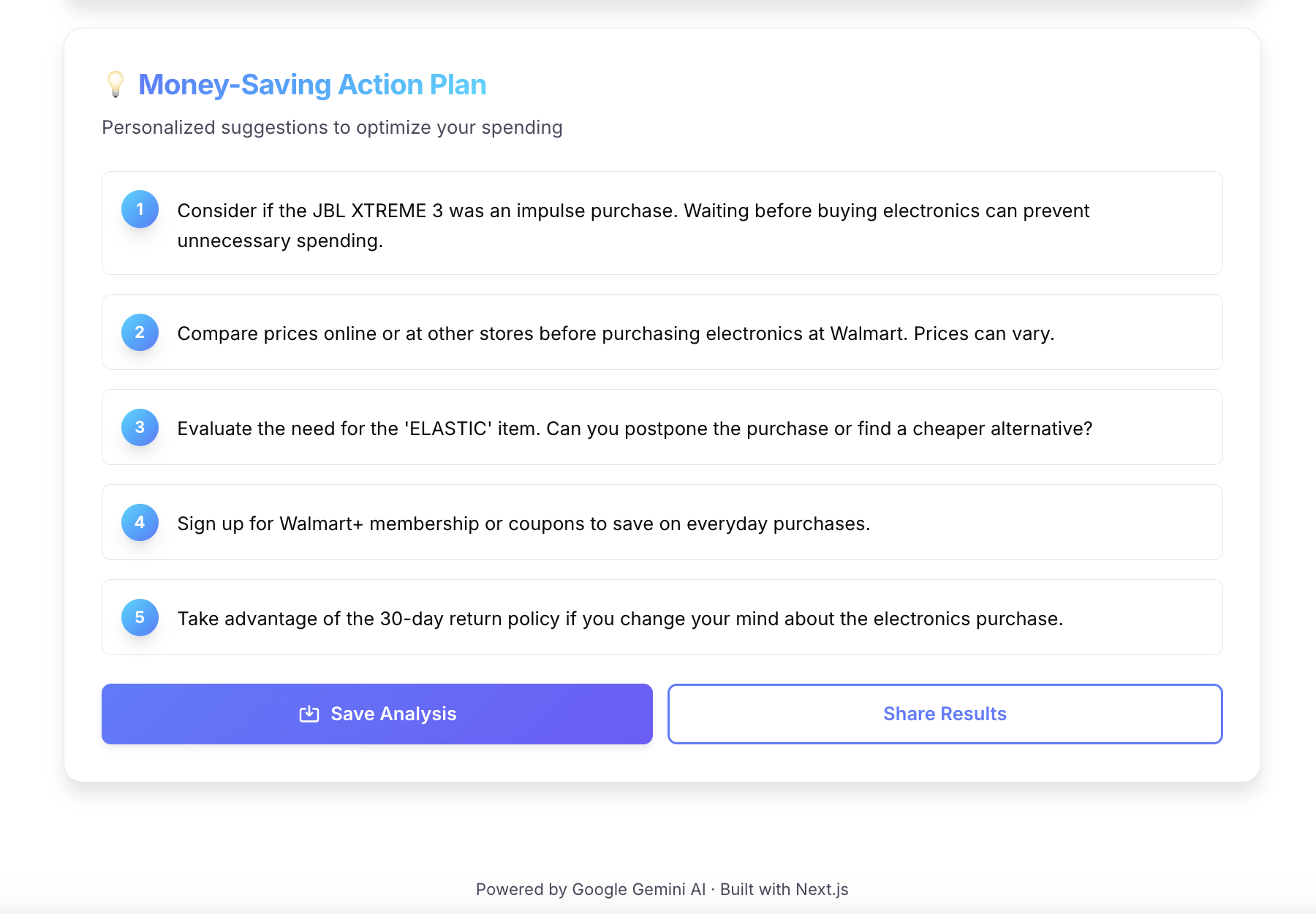Click the lightbulb icon beside the heading
The image size is (1316, 914).
click(x=116, y=85)
